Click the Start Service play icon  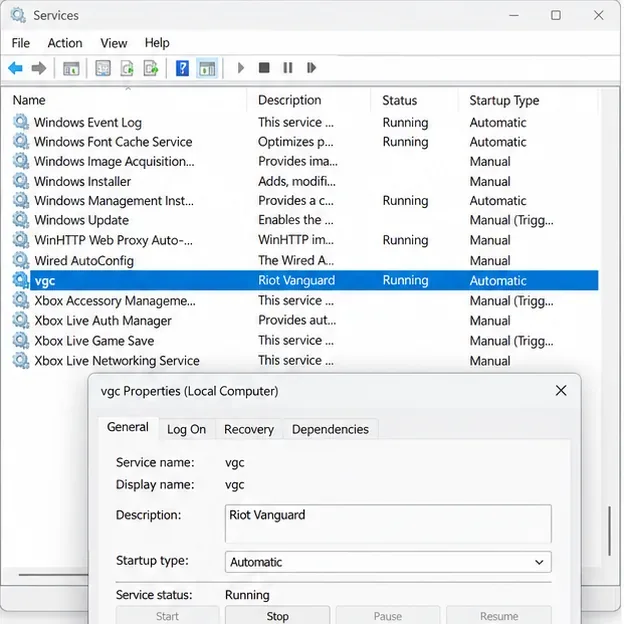240,68
